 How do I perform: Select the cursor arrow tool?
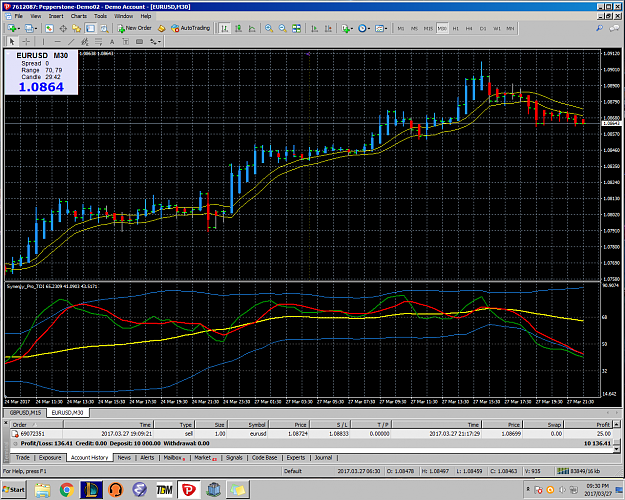[x=12, y=41]
